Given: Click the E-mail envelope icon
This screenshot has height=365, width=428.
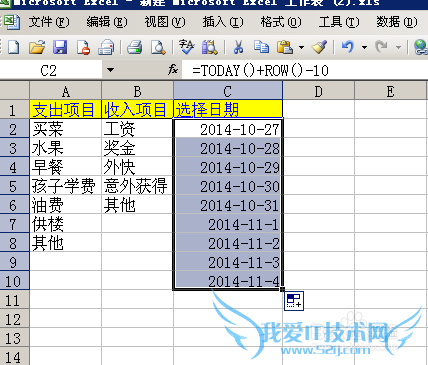Looking at the screenshot, I should click(106, 47).
